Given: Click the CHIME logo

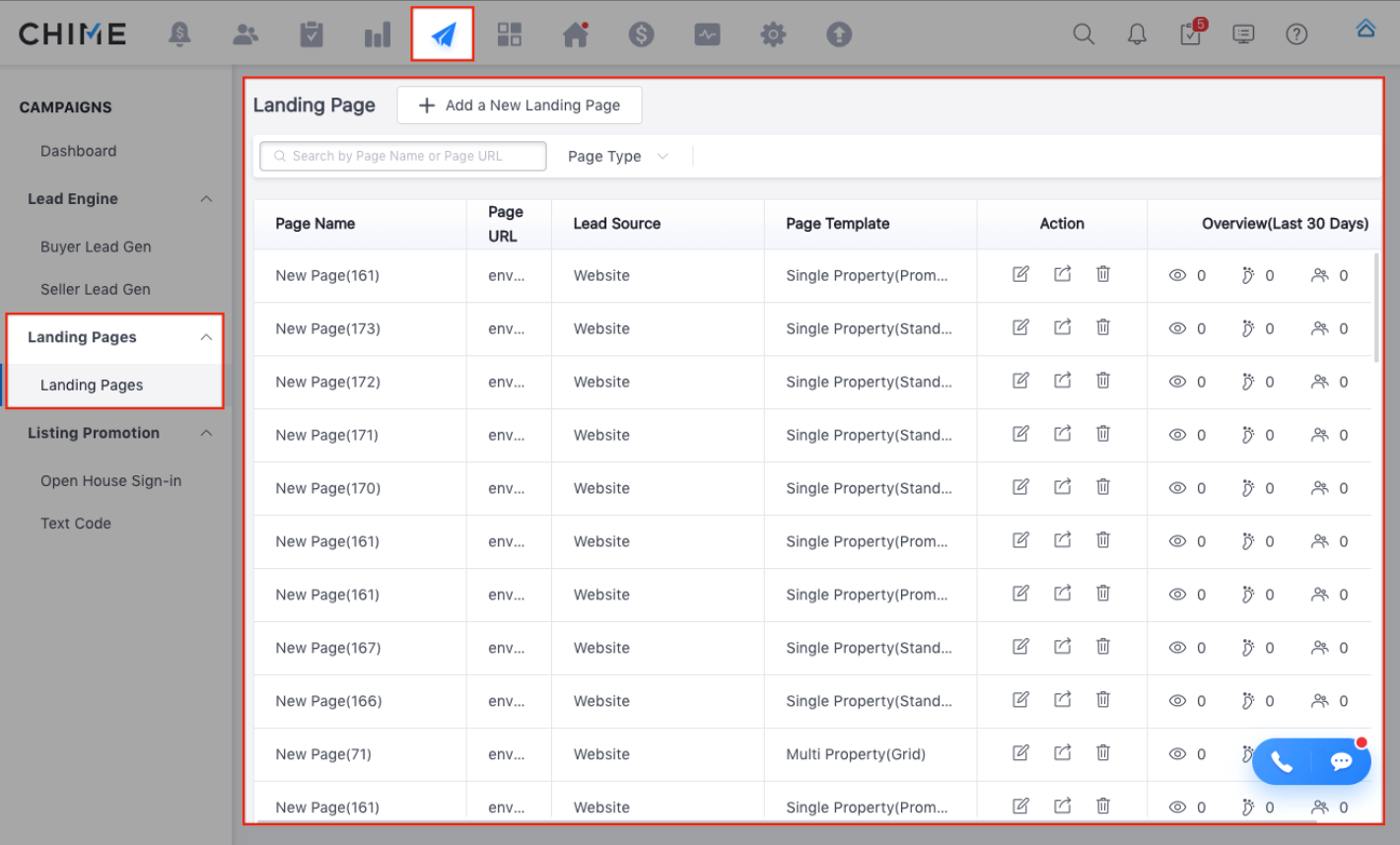Looking at the screenshot, I should click(x=73, y=35).
